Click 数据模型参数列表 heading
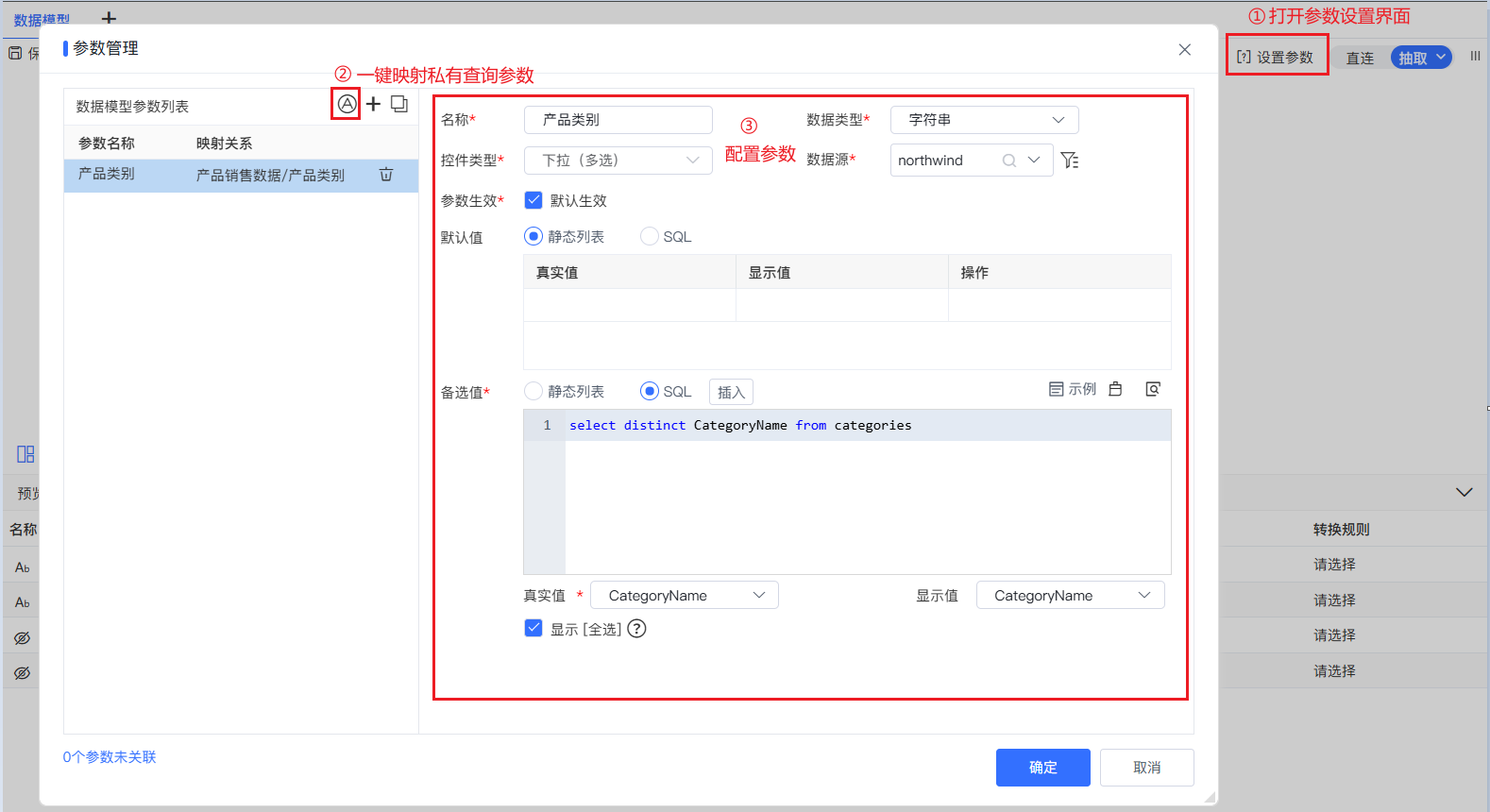This screenshot has height=812, width=1490. [132, 107]
